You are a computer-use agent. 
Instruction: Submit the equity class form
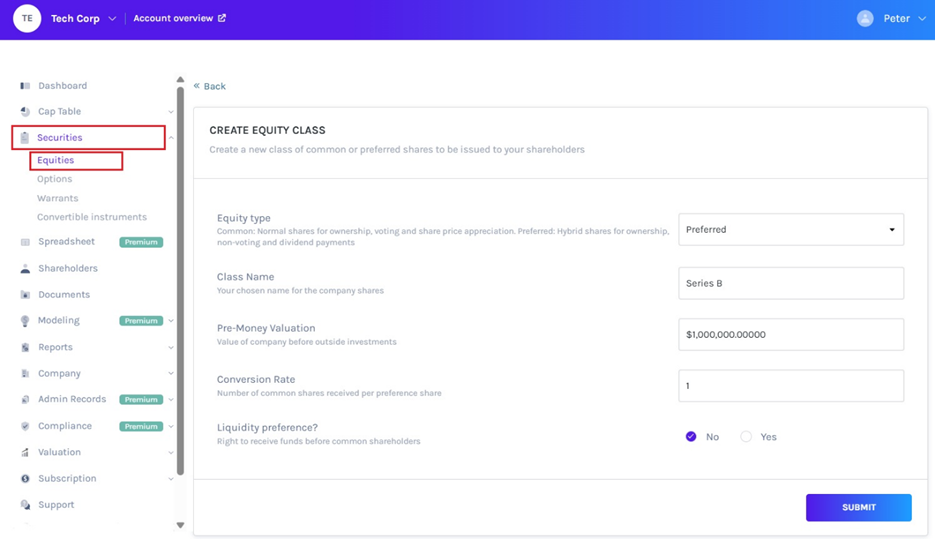point(858,507)
